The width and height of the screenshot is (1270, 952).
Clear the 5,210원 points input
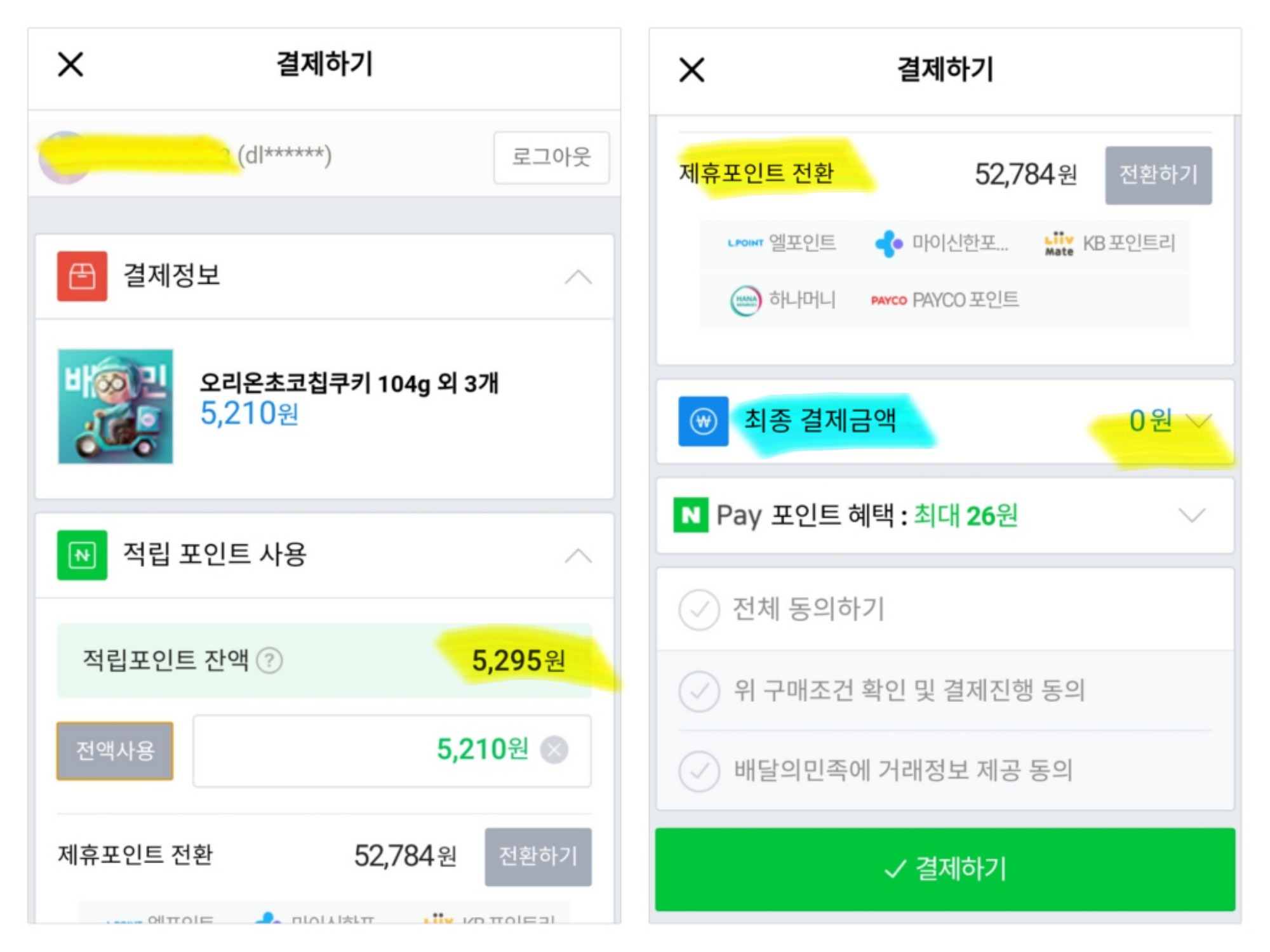point(554,750)
